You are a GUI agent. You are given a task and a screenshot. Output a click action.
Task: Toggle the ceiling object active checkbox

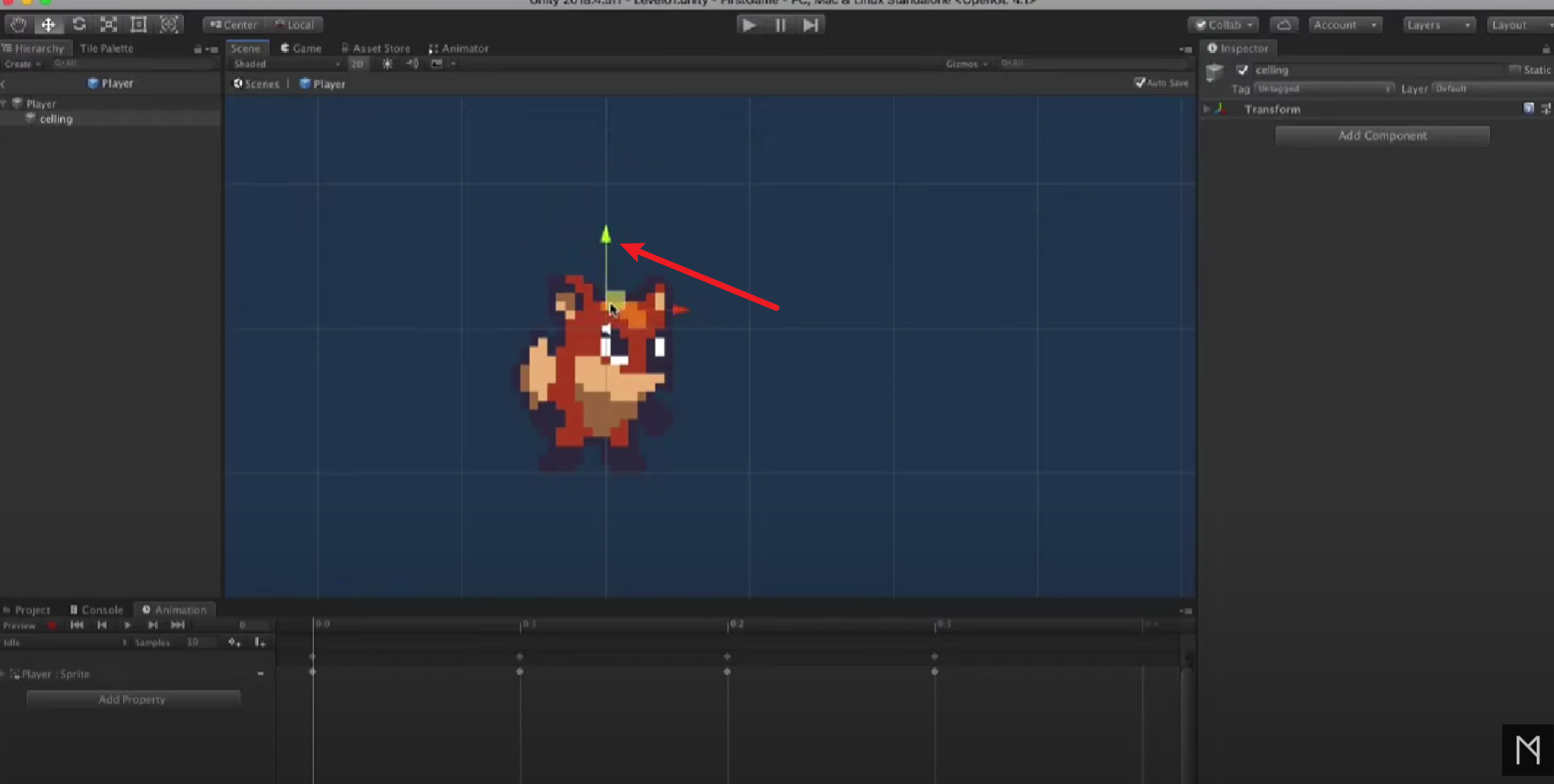[1242, 70]
